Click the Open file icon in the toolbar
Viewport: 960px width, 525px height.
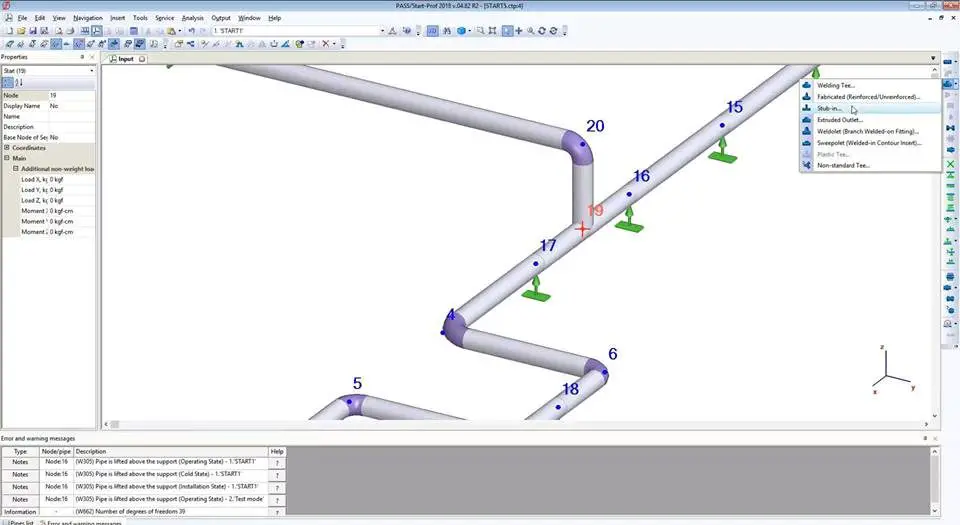pyautogui.click(x=19, y=31)
